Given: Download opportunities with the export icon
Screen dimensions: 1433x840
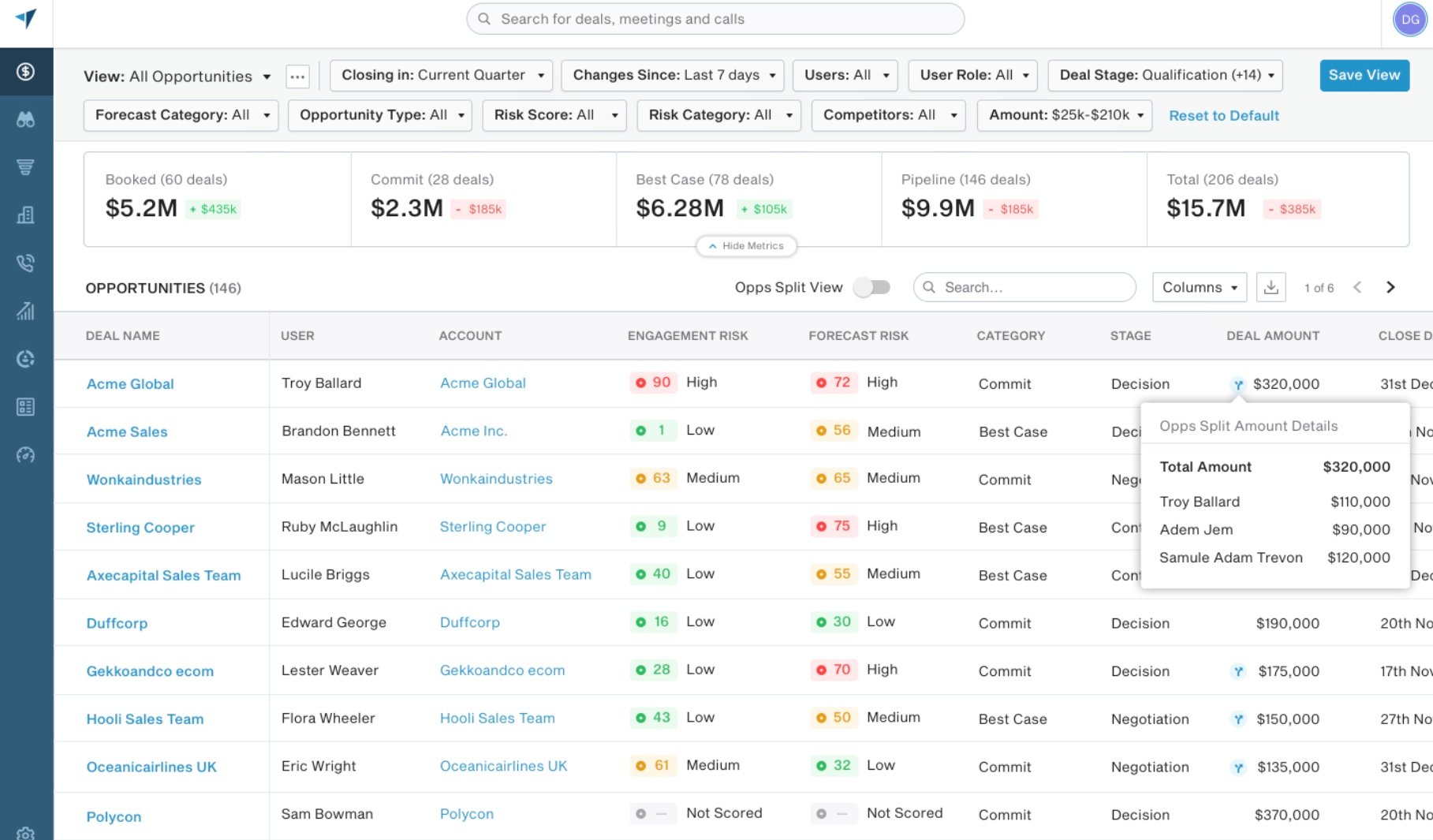Looking at the screenshot, I should coord(1271,288).
